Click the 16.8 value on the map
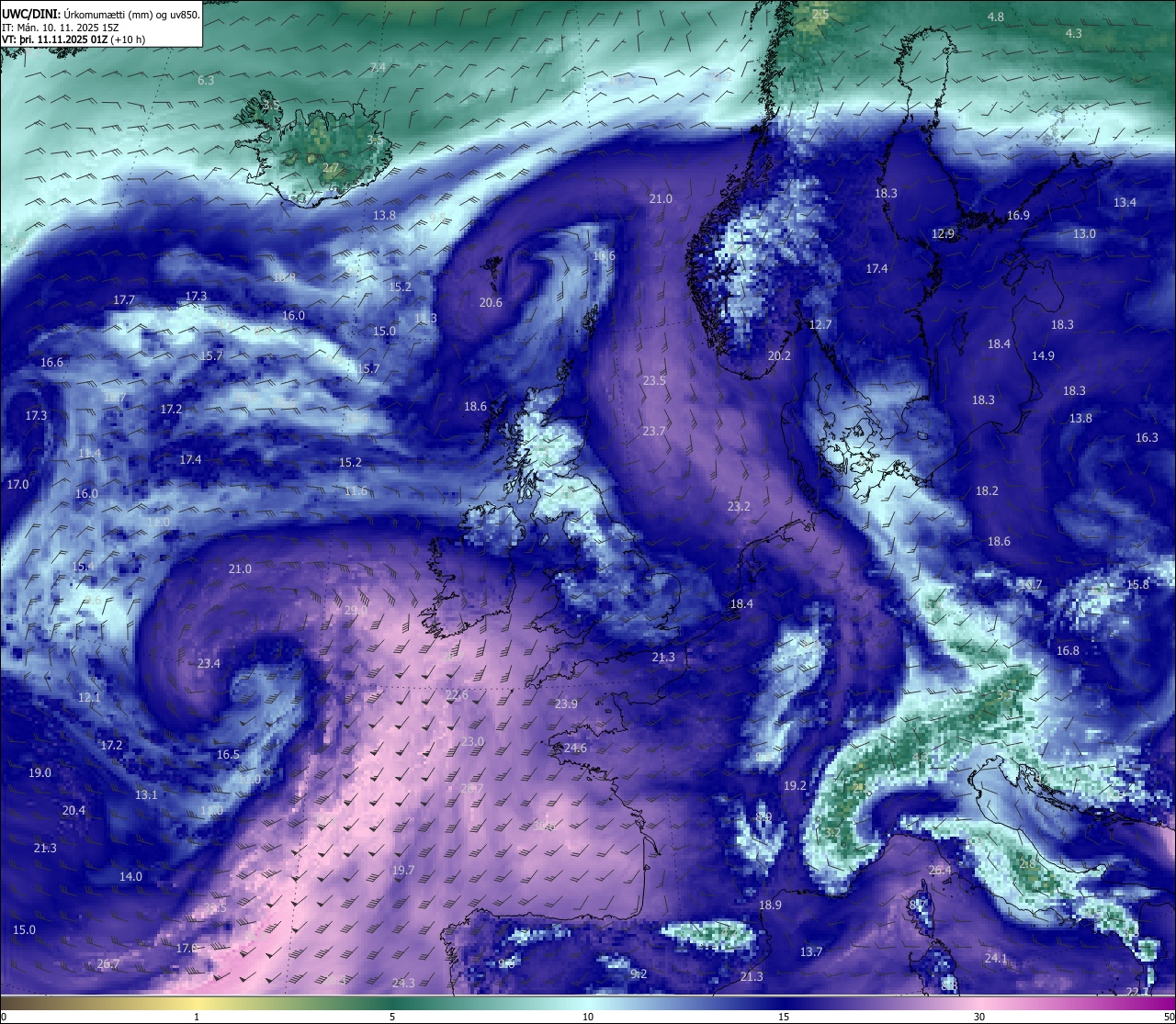1176x1024 pixels. tap(1068, 650)
